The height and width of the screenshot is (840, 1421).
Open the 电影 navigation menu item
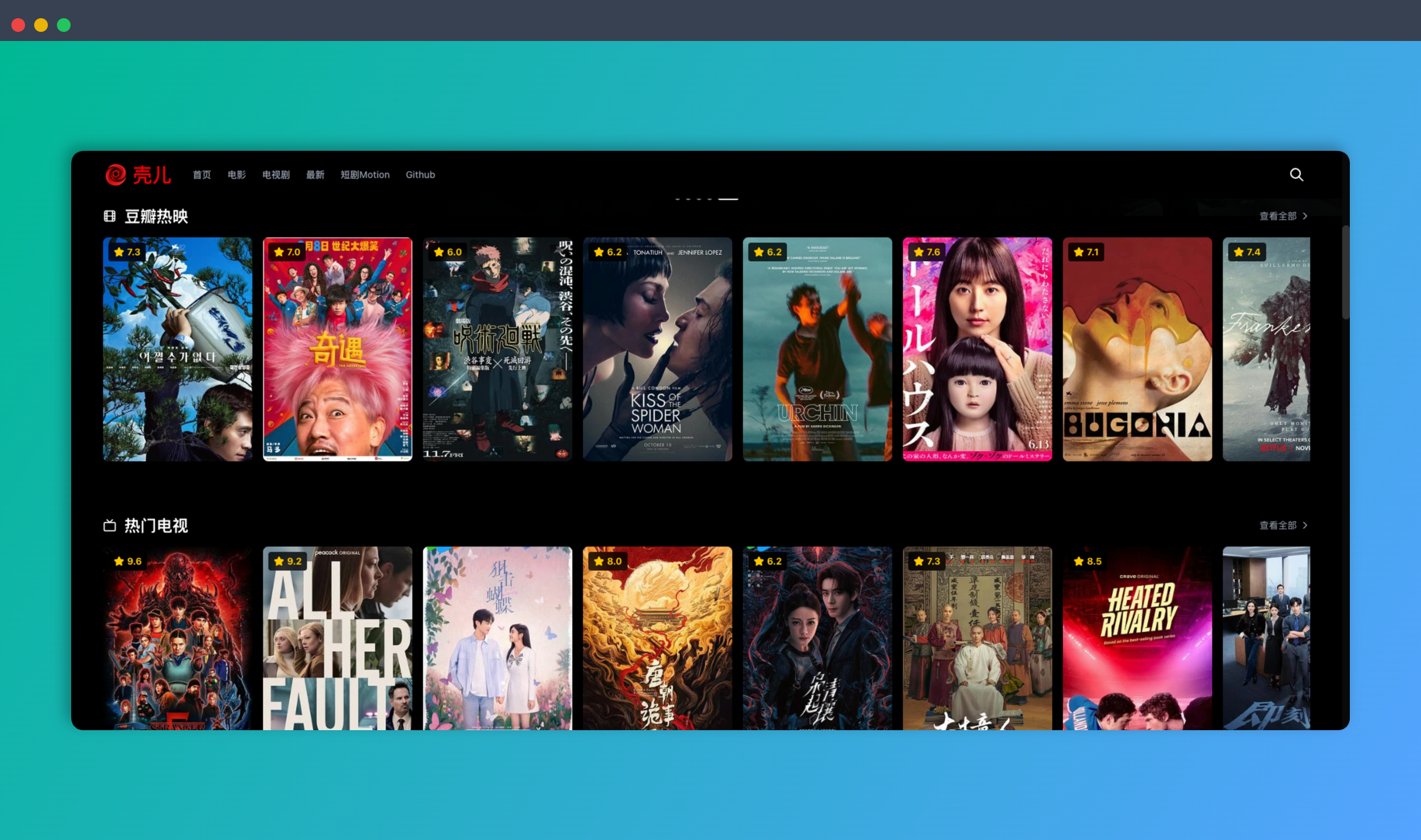236,175
